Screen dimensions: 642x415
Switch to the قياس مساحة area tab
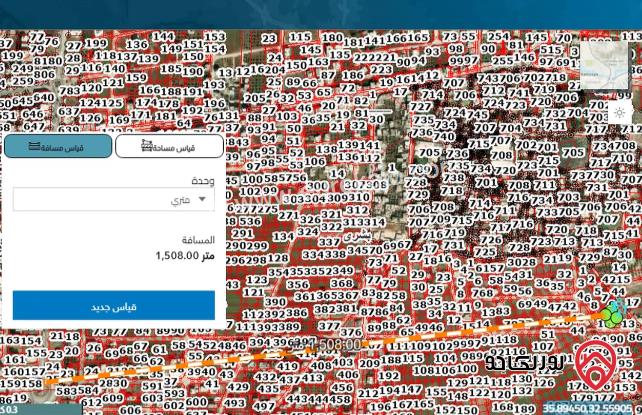(x=170, y=146)
